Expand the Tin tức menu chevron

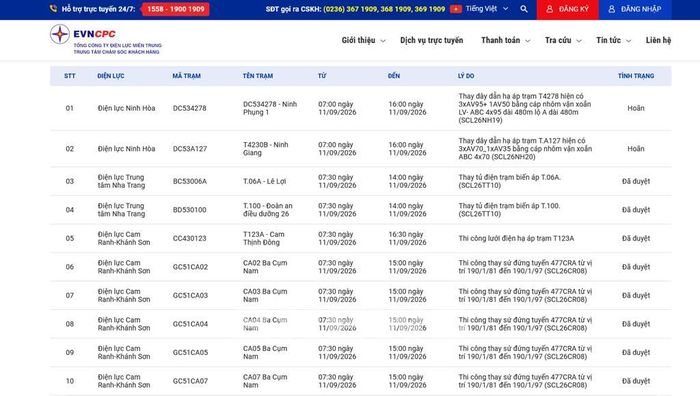click(628, 41)
